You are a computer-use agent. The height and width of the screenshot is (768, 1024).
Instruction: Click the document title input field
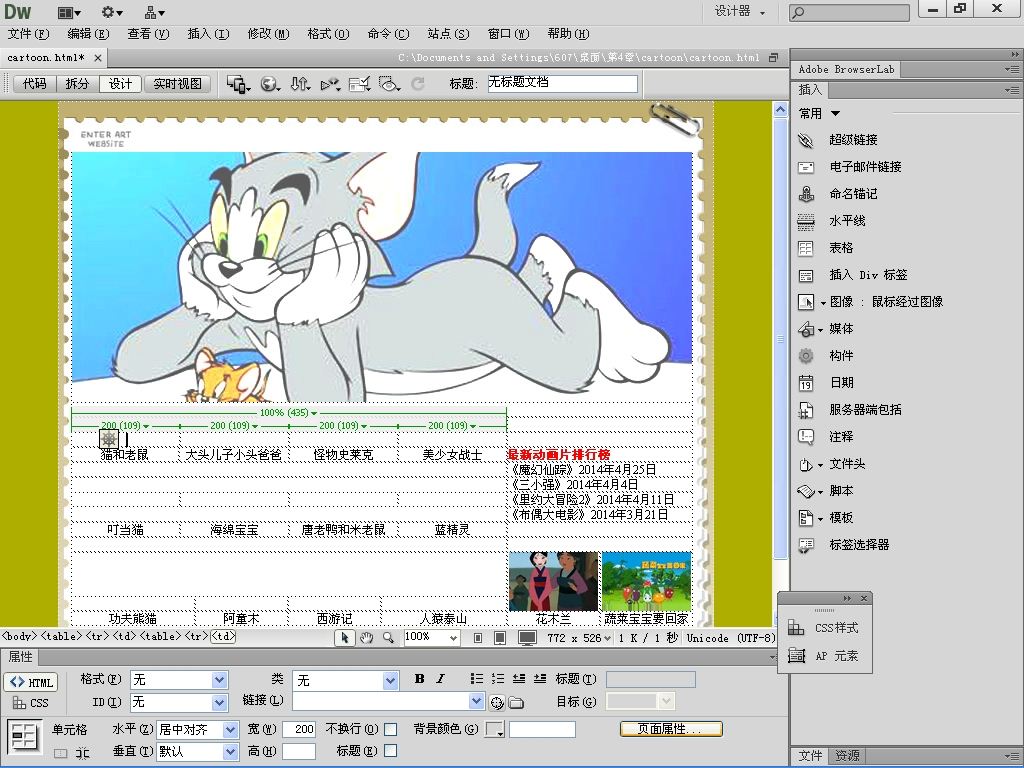point(563,83)
